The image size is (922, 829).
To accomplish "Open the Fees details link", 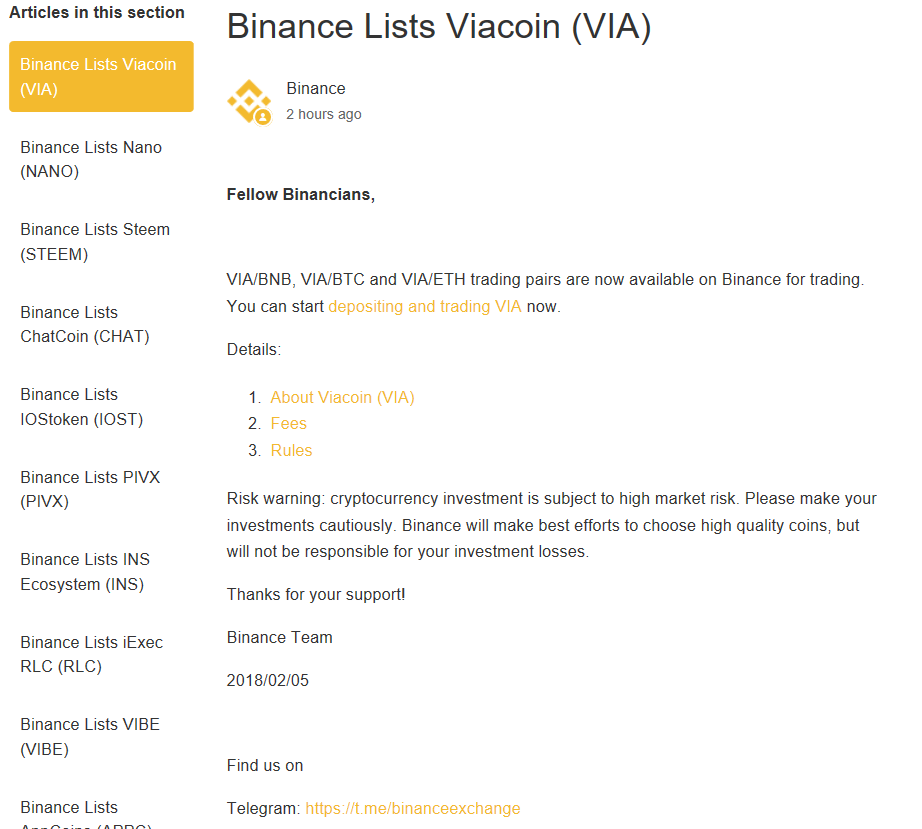I will point(289,424).
